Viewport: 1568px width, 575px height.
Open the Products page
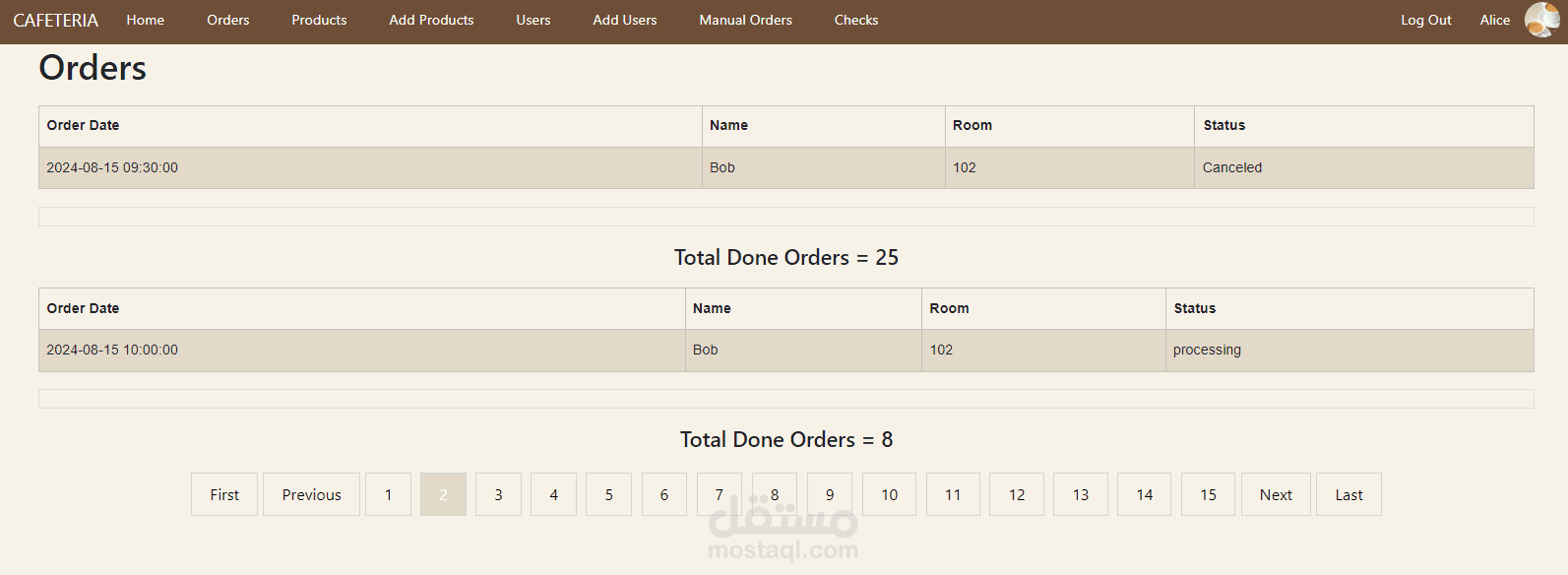coord(319,20)
